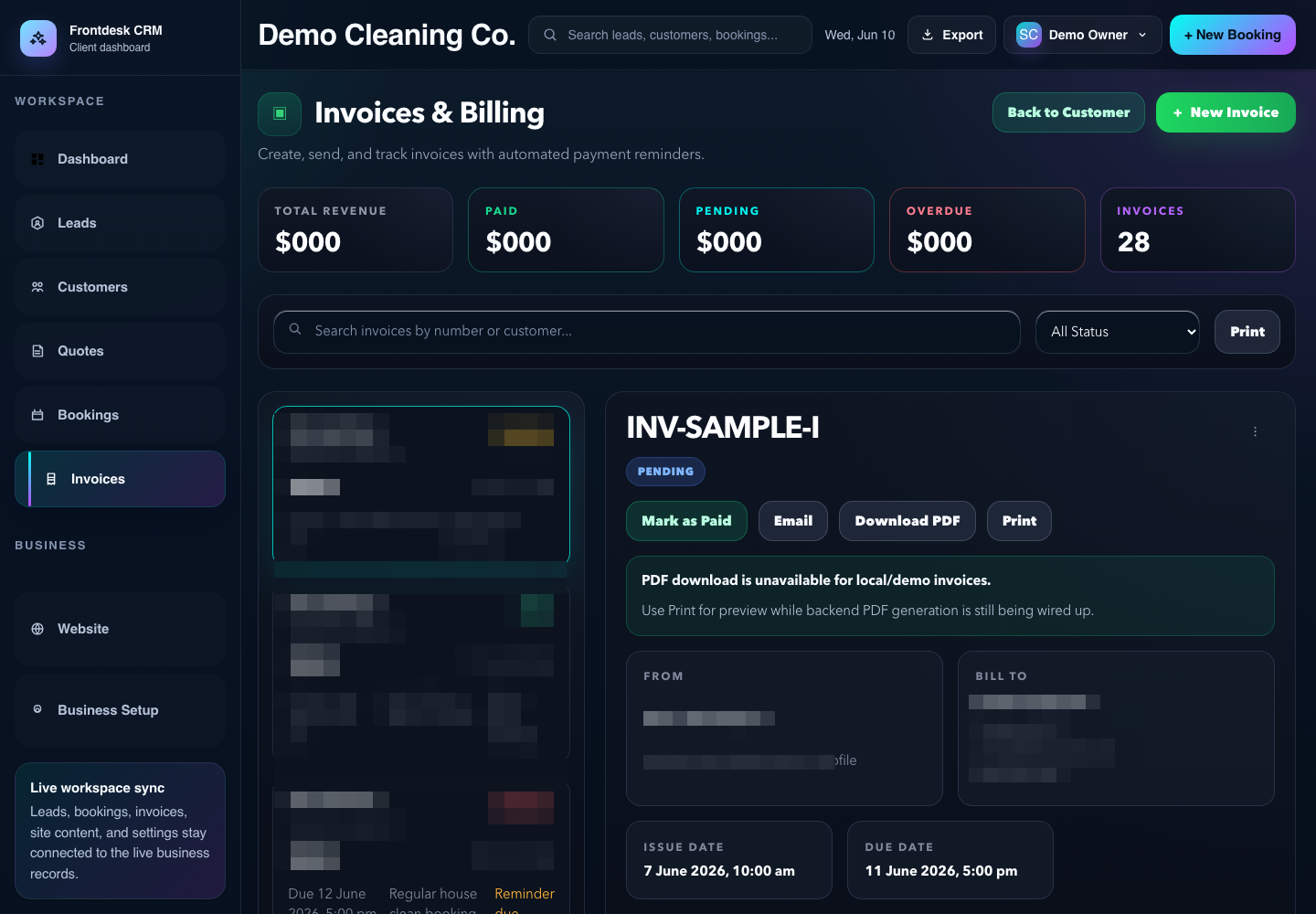Click the Dashboard grid icon
This screenshot has height=914, width=1316.
point(37,159)
